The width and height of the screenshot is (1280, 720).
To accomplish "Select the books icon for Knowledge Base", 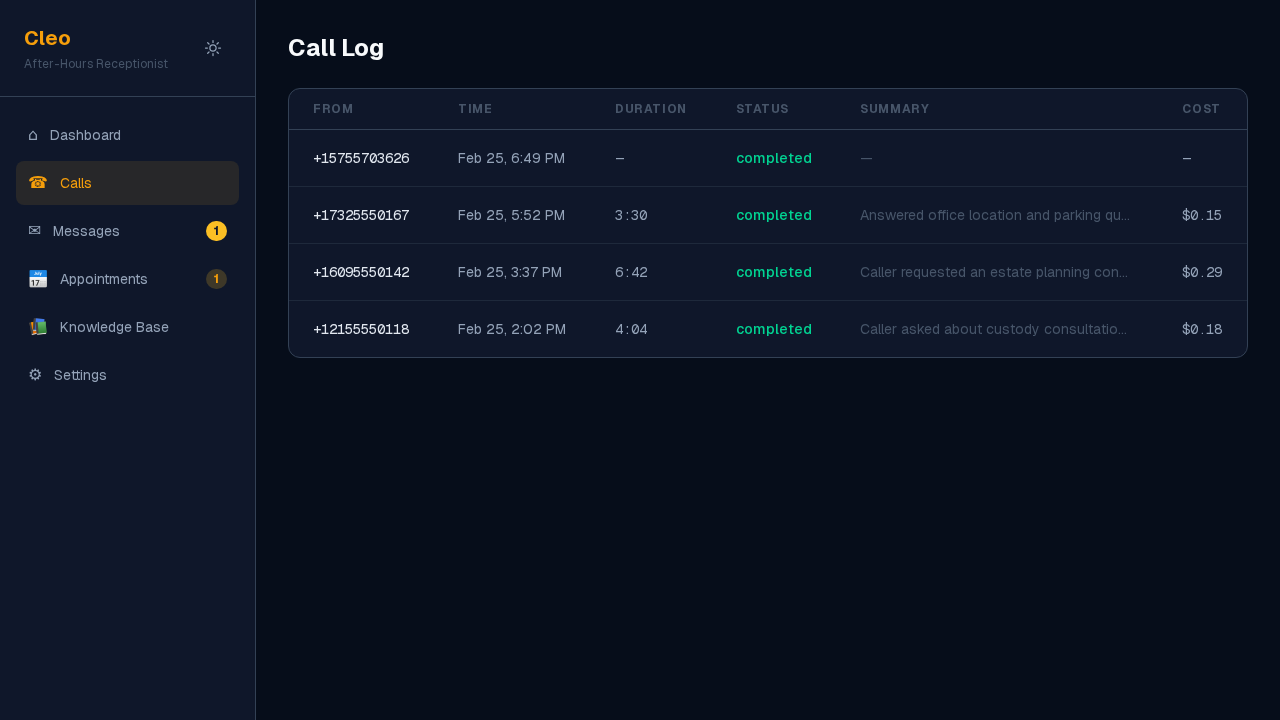I will pos(37,327).
